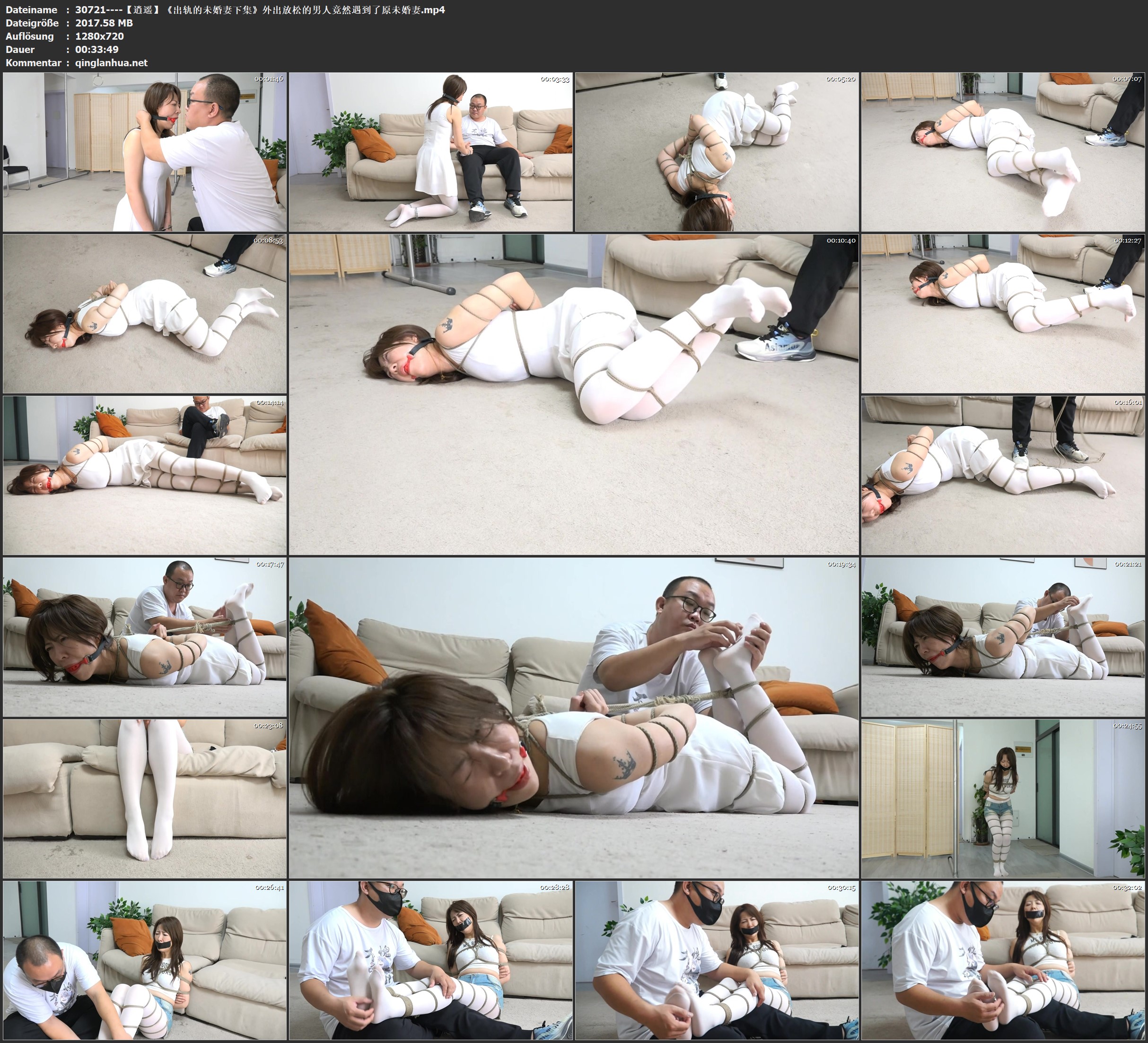Select the thumbnail at 00:30:15
Viewport: 1148px width, 1043px height.
point(717,960)
